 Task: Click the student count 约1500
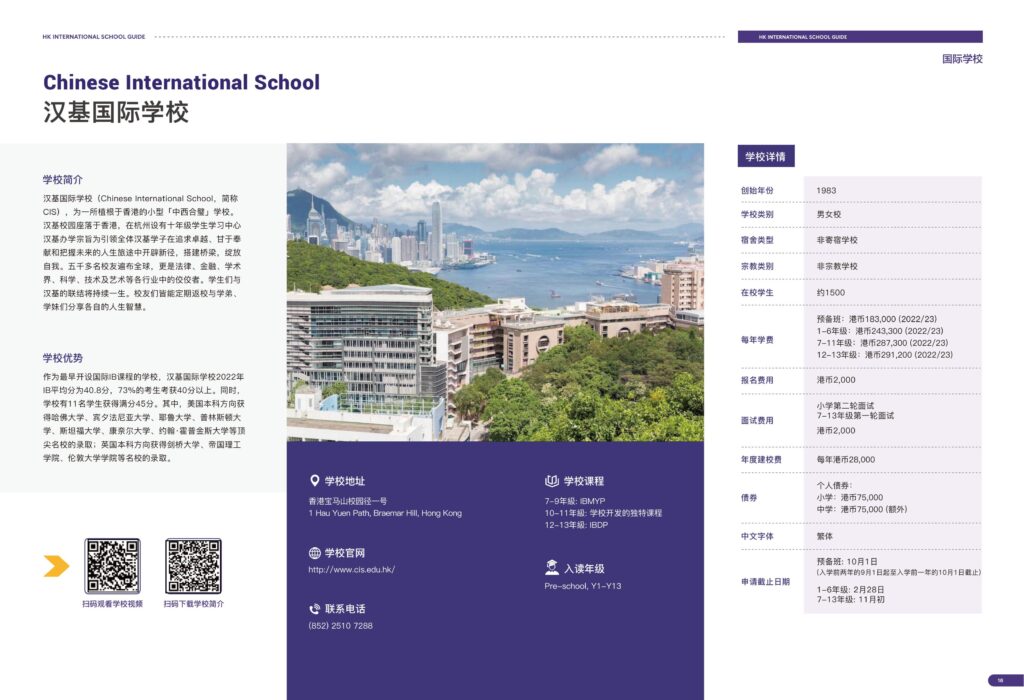coord(831,293)
